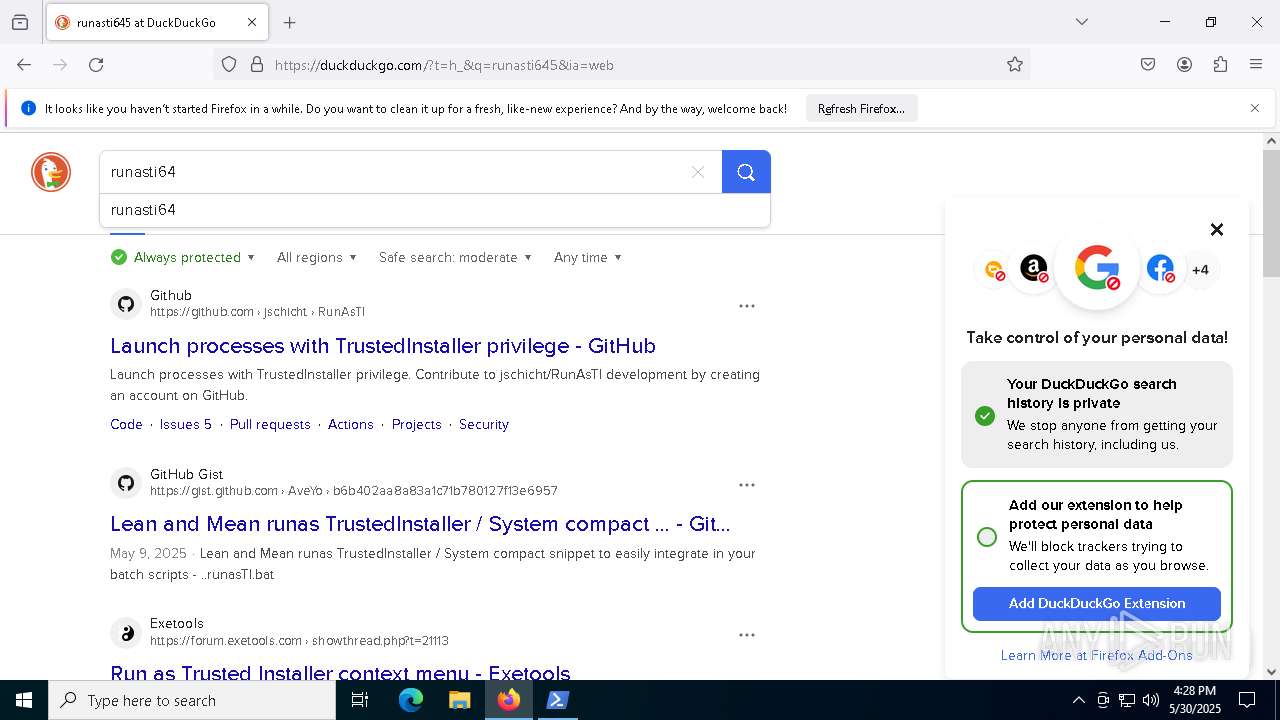
Task: Click the Refresh Firefox button
Action: tap(861, 109)
